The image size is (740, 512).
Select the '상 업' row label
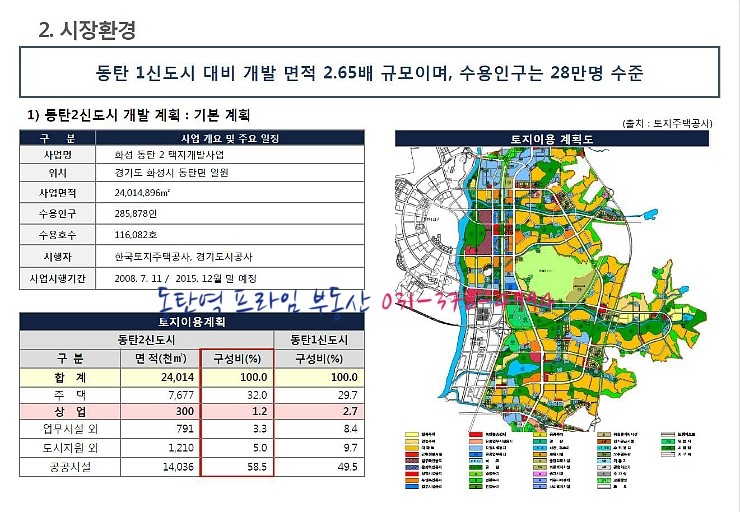point(70,411)
